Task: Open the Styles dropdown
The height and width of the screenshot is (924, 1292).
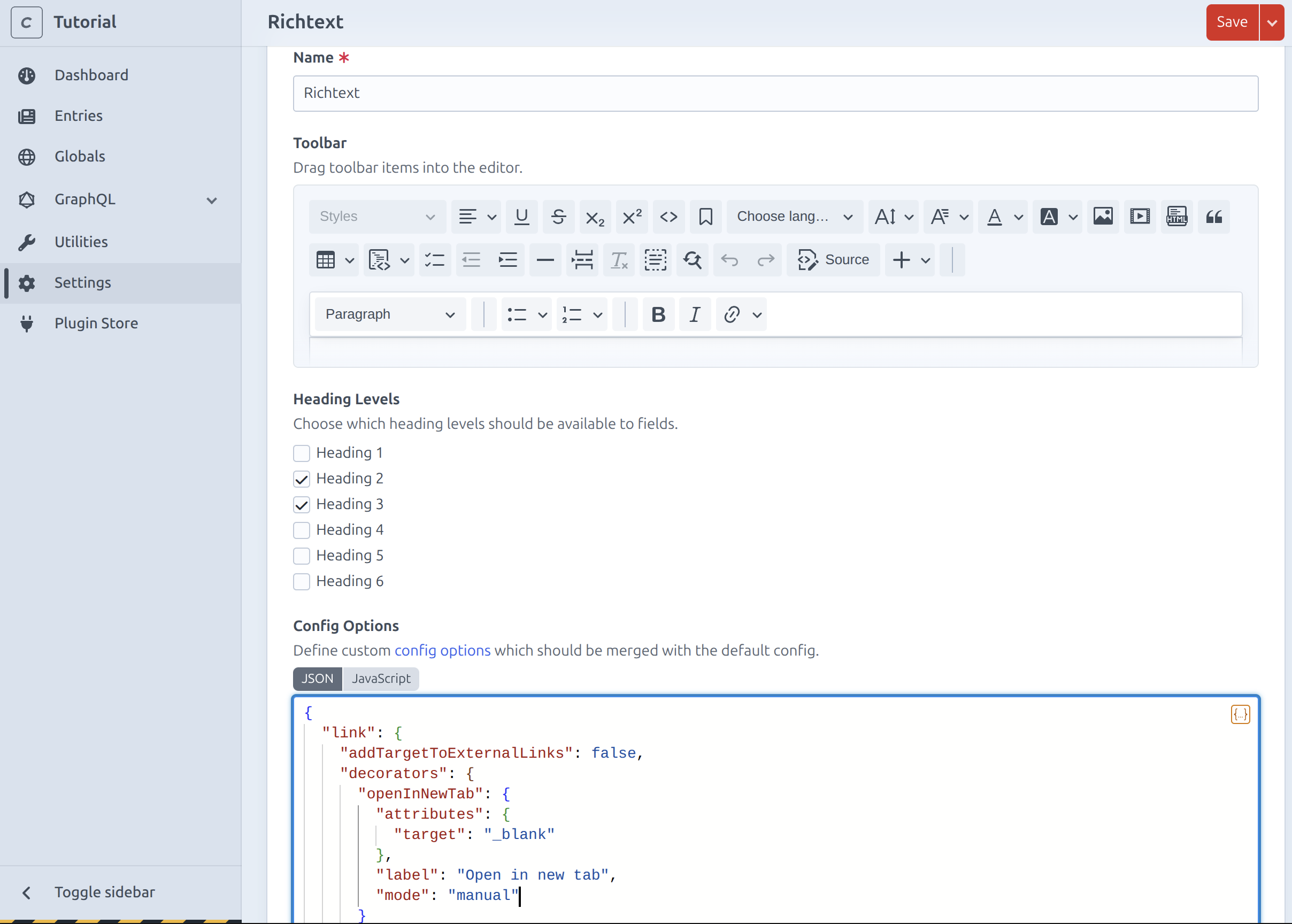Action: click(377, 217)
